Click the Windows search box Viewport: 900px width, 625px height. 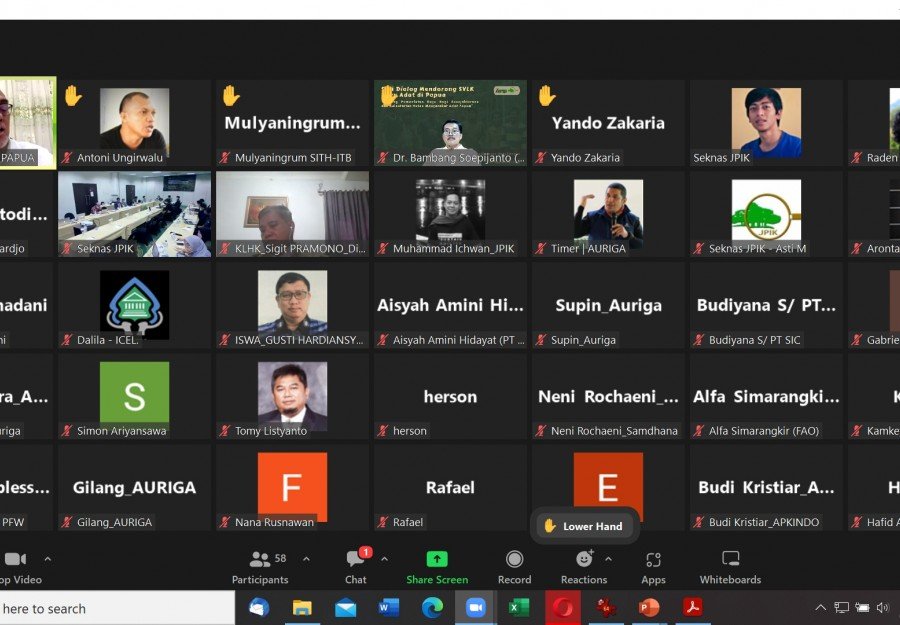tap(117, 608)
